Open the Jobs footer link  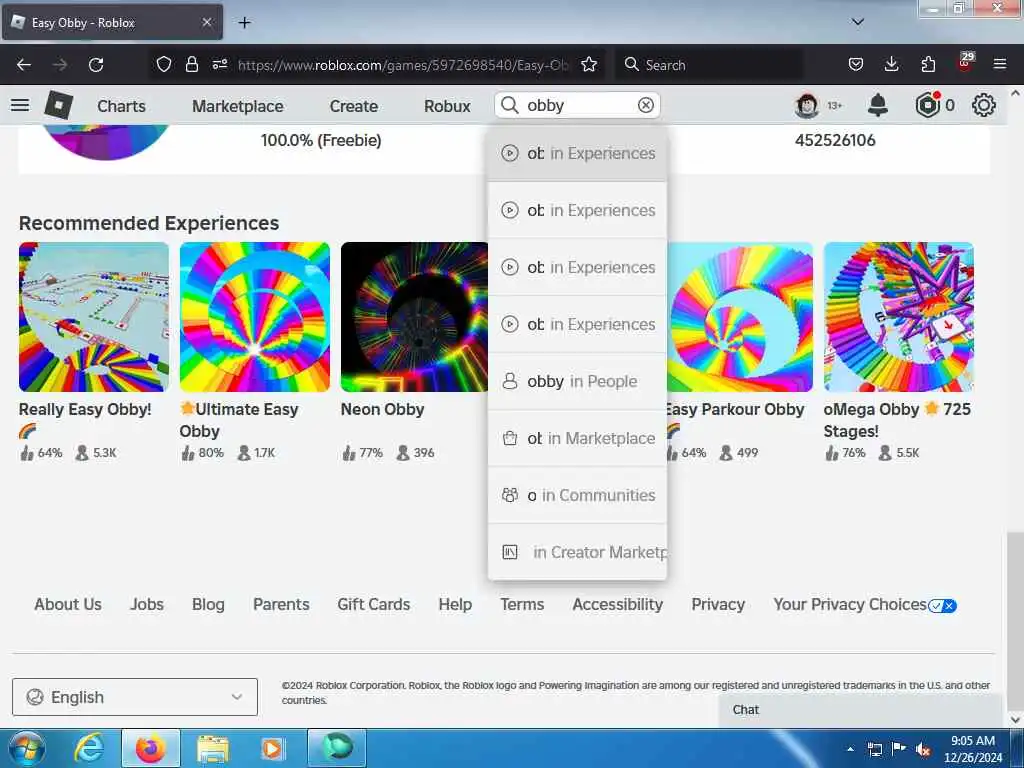point(147,605)
